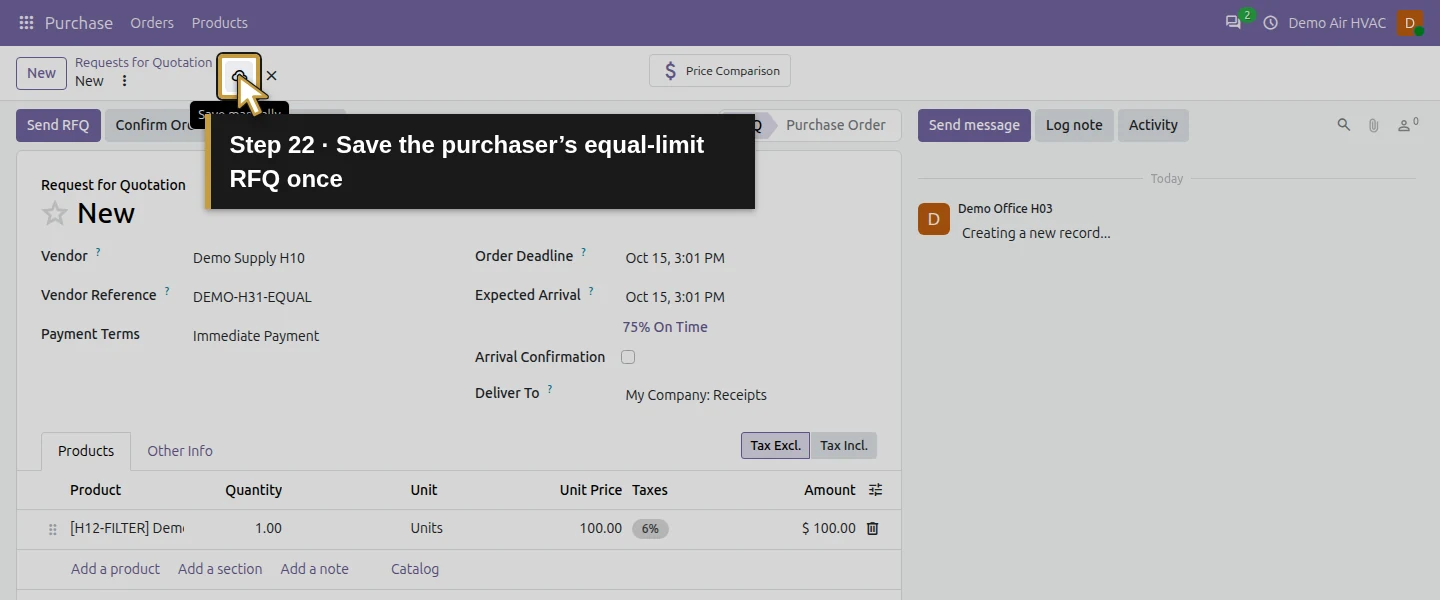Select the Other Info tab
The height and width of the screenshot is (600, 1440).
pos(180,451)
